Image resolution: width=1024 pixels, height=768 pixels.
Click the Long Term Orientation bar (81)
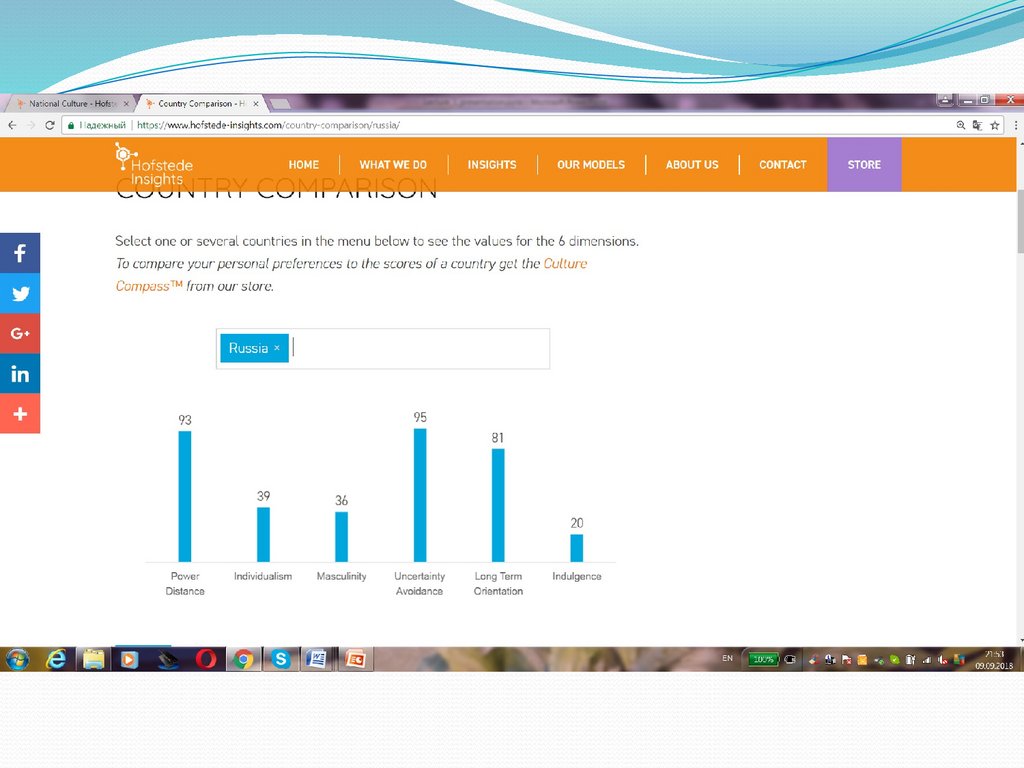(x=498, y=505)
